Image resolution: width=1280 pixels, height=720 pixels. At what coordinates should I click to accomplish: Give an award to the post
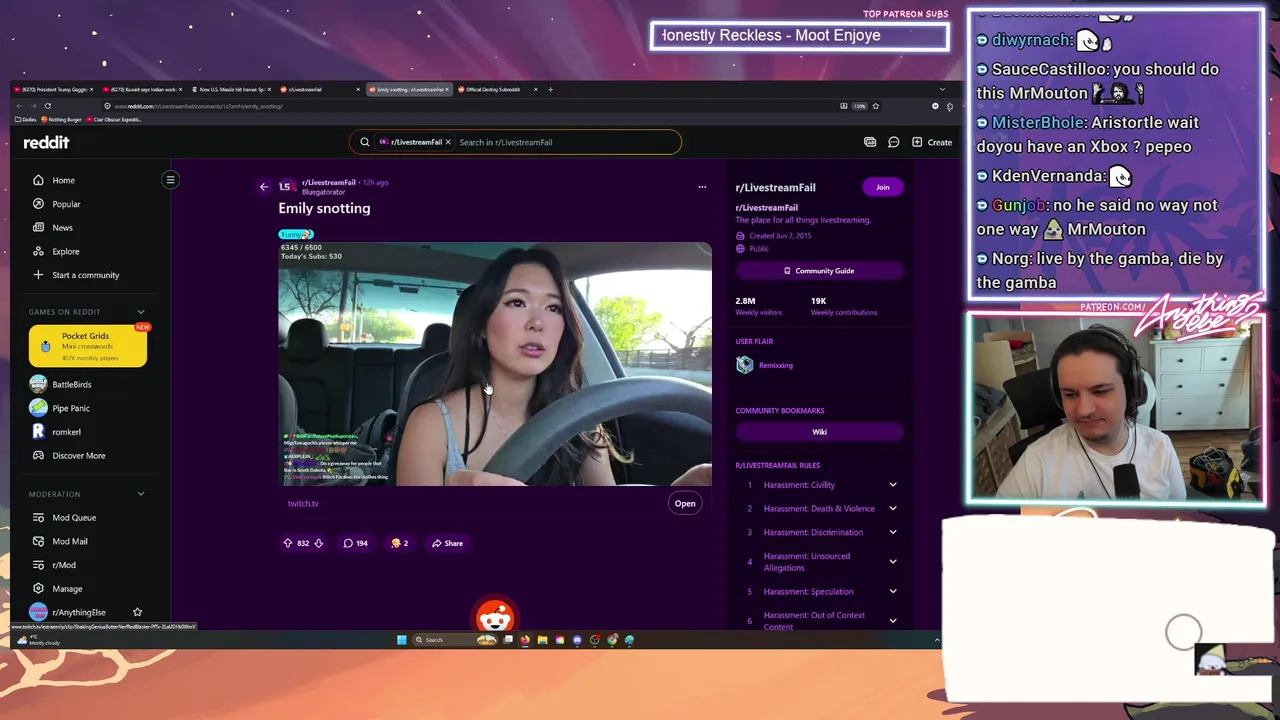pyautogui.click(x=400, y=543)
